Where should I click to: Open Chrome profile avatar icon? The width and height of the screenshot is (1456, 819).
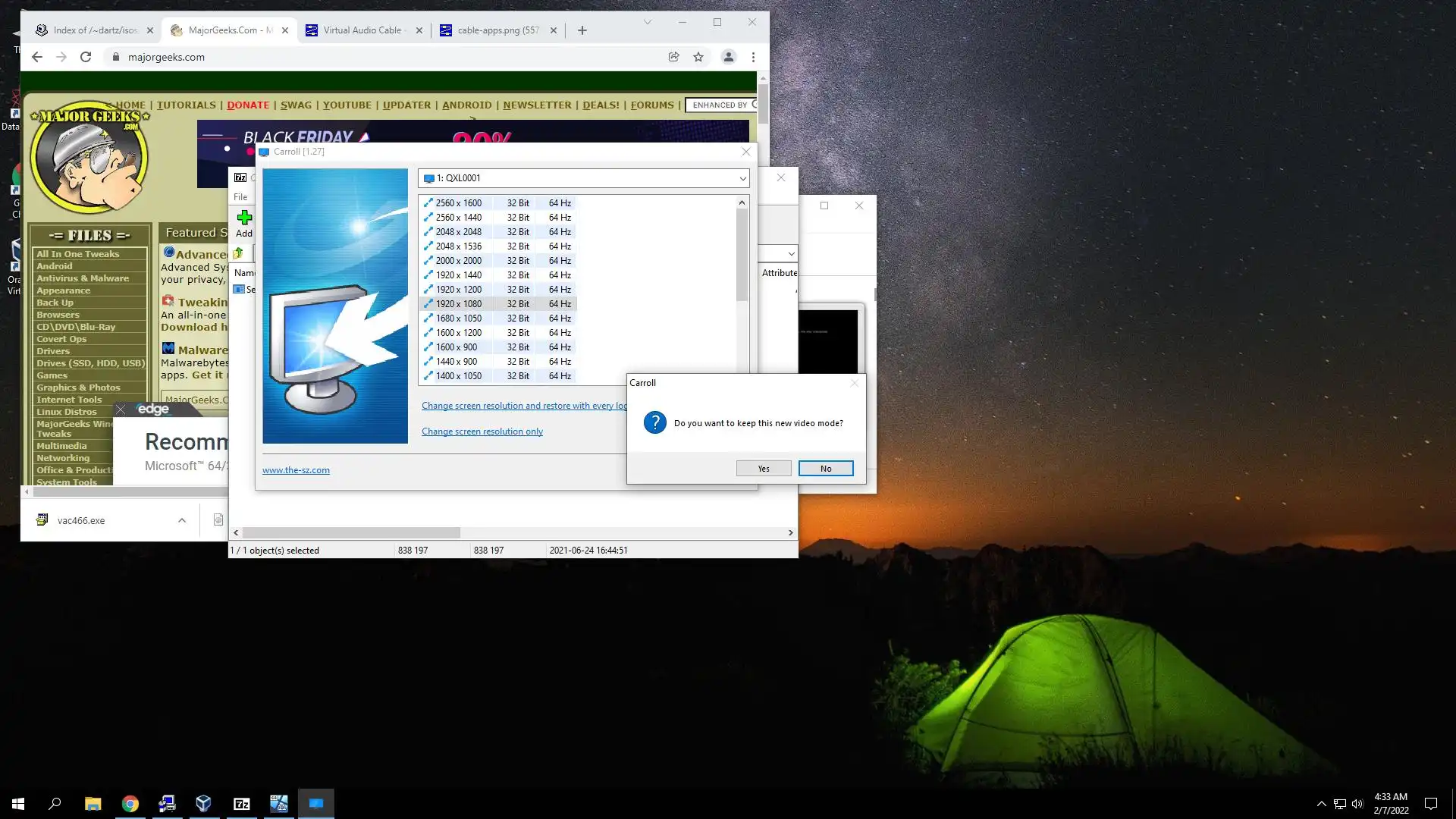728,57
